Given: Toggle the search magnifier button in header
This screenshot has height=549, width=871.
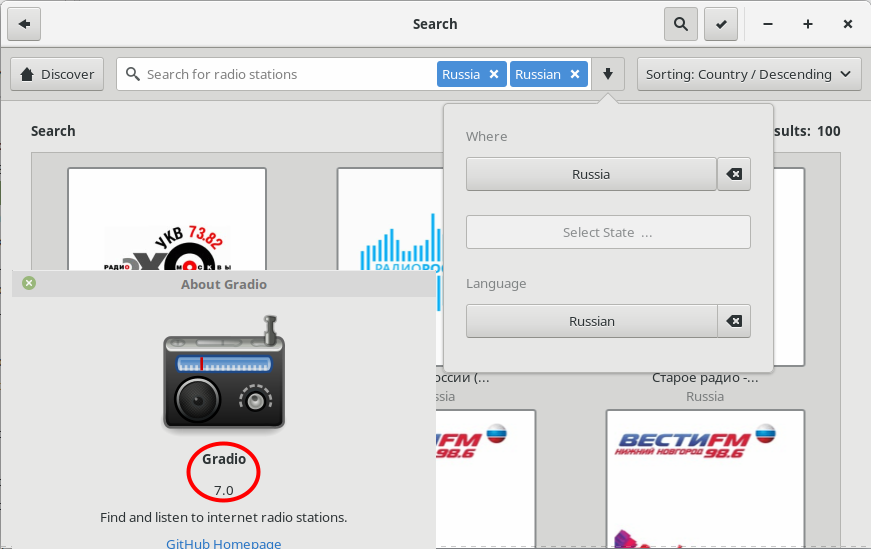Looking at the screenshot, I should (680, 24).
